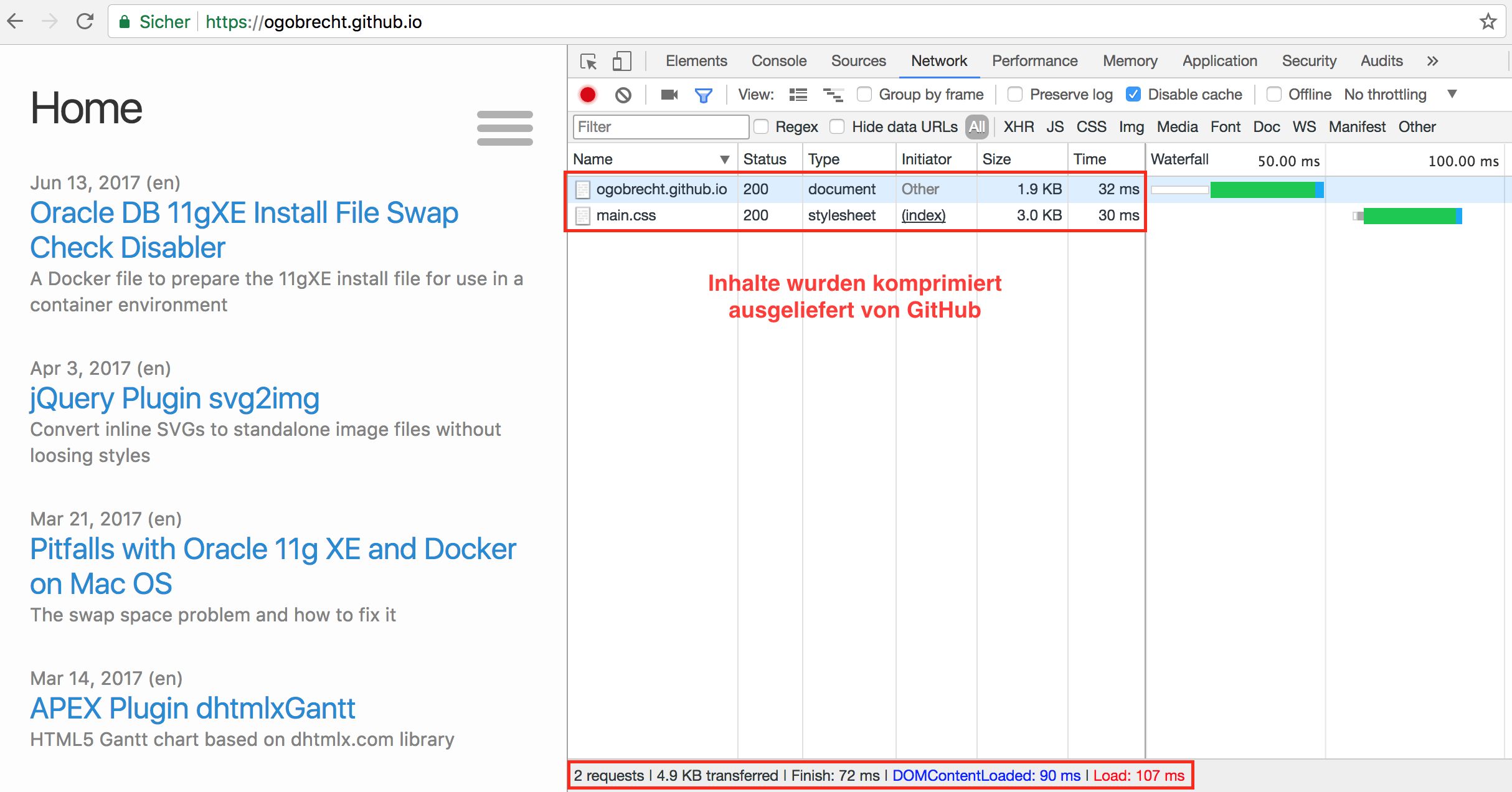Open the Sources tab
Screen dimensions: 1512x792
(x=858, y=61)
